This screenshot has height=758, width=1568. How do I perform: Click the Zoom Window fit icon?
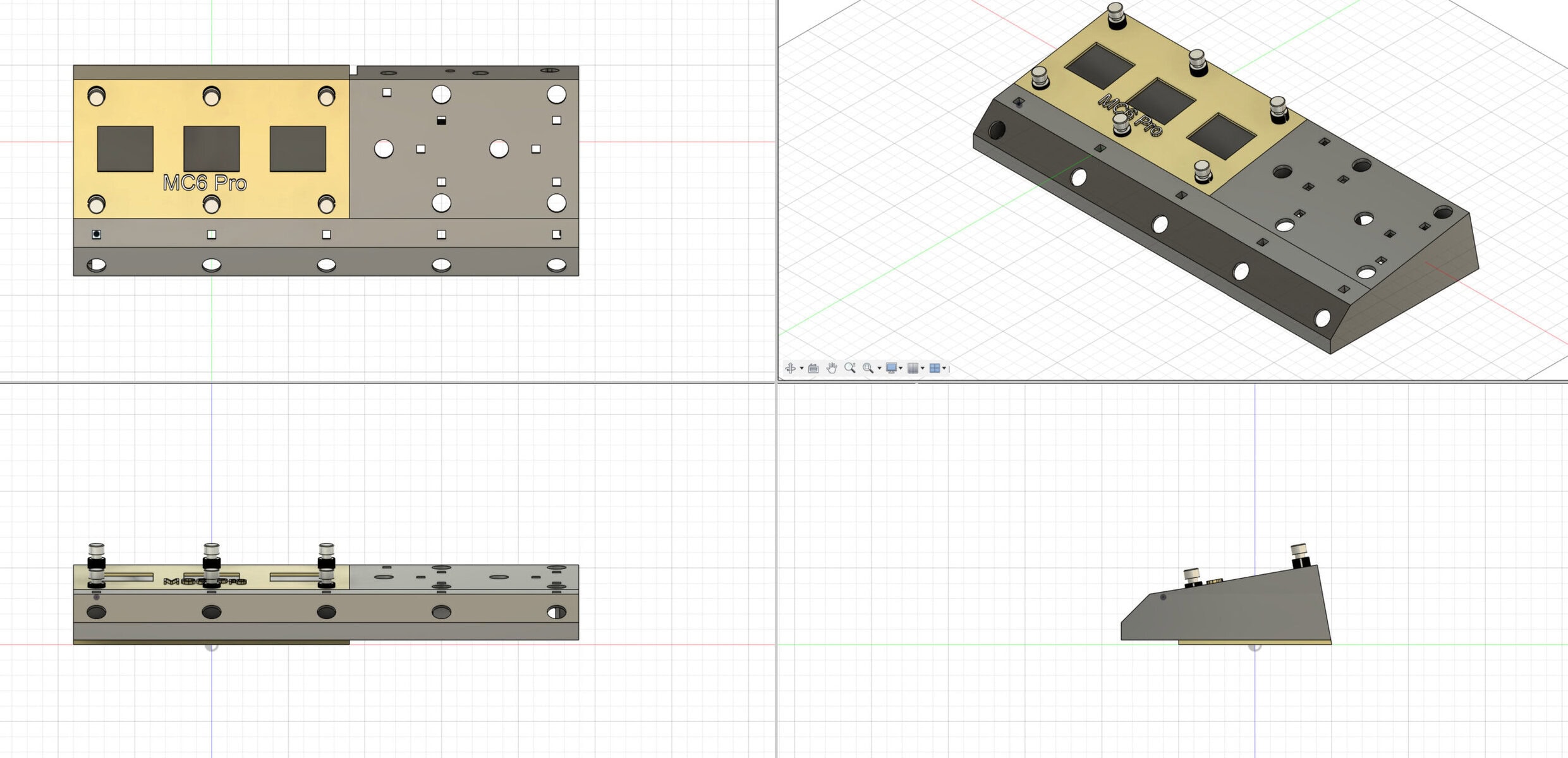868,368
